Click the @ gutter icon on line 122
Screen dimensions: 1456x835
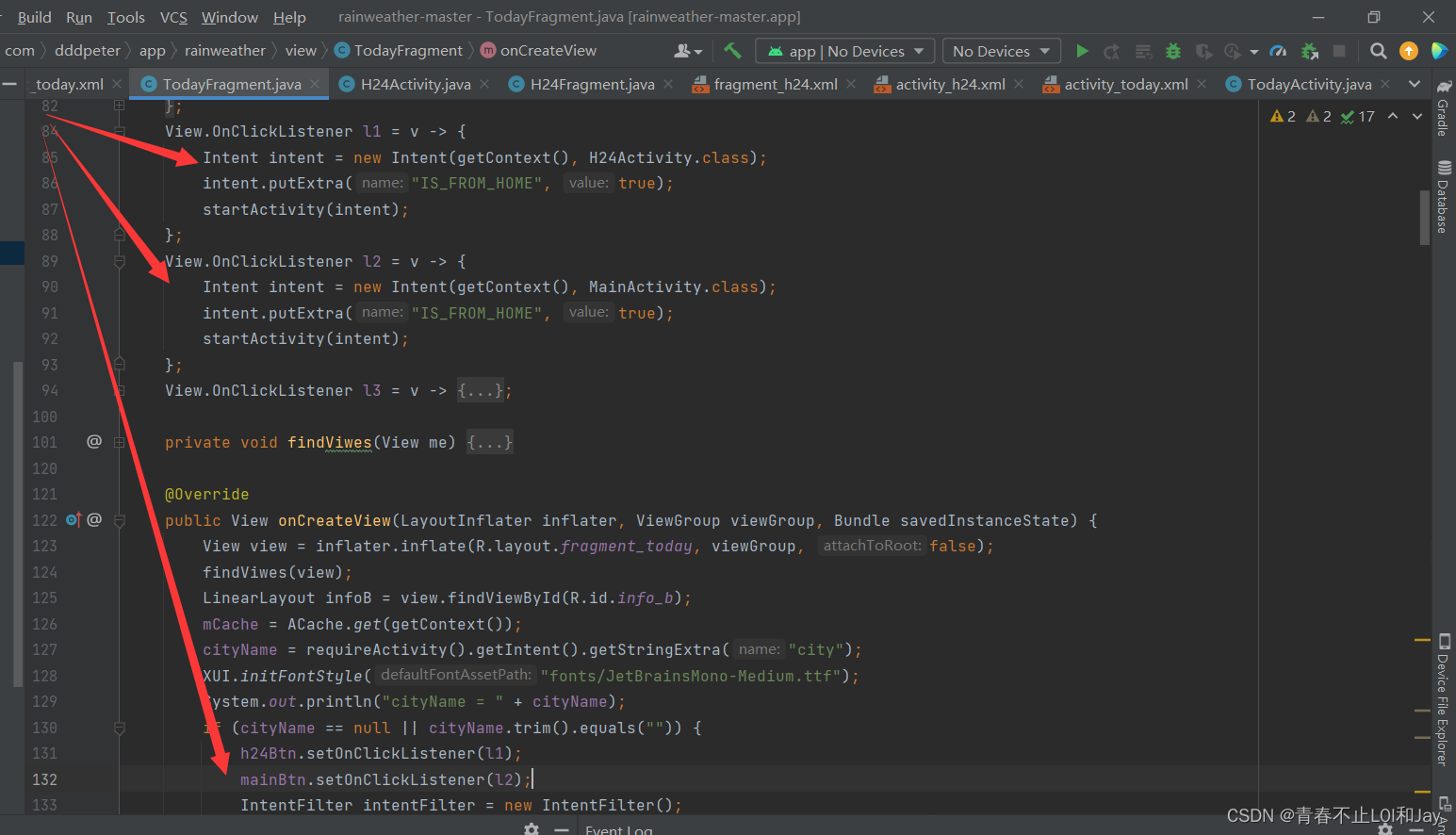94,519
